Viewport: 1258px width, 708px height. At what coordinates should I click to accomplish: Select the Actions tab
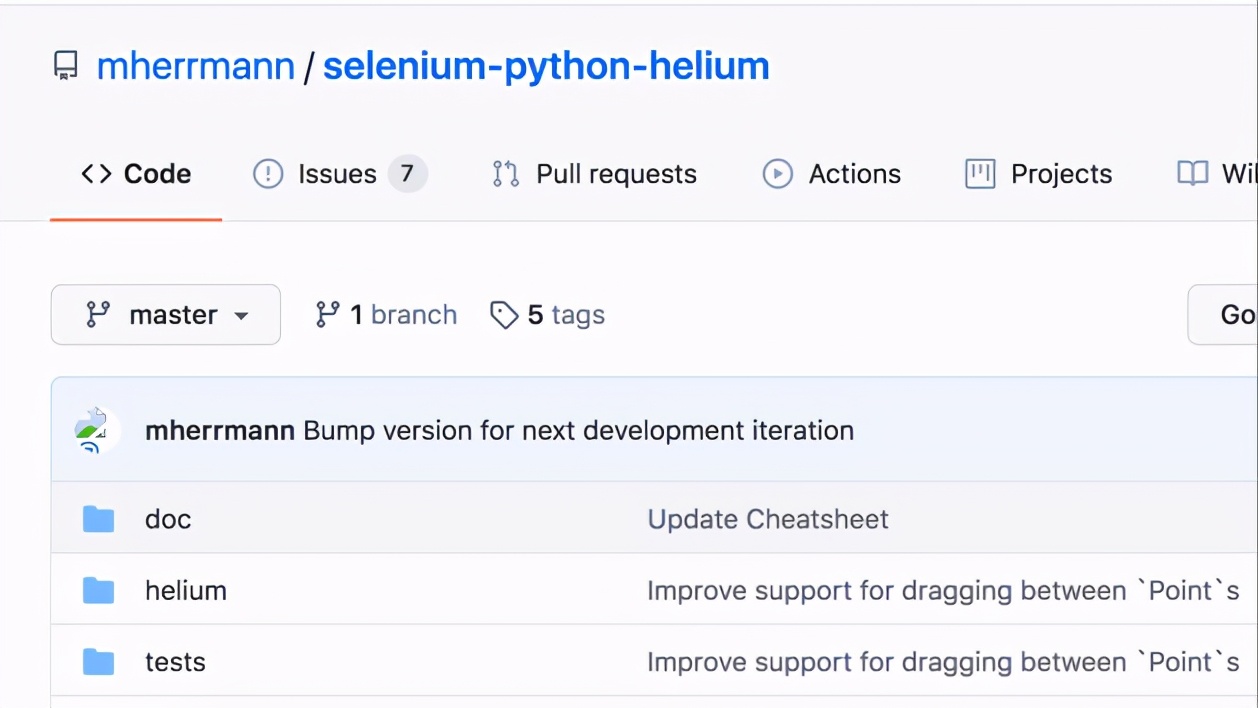point(832,174)
